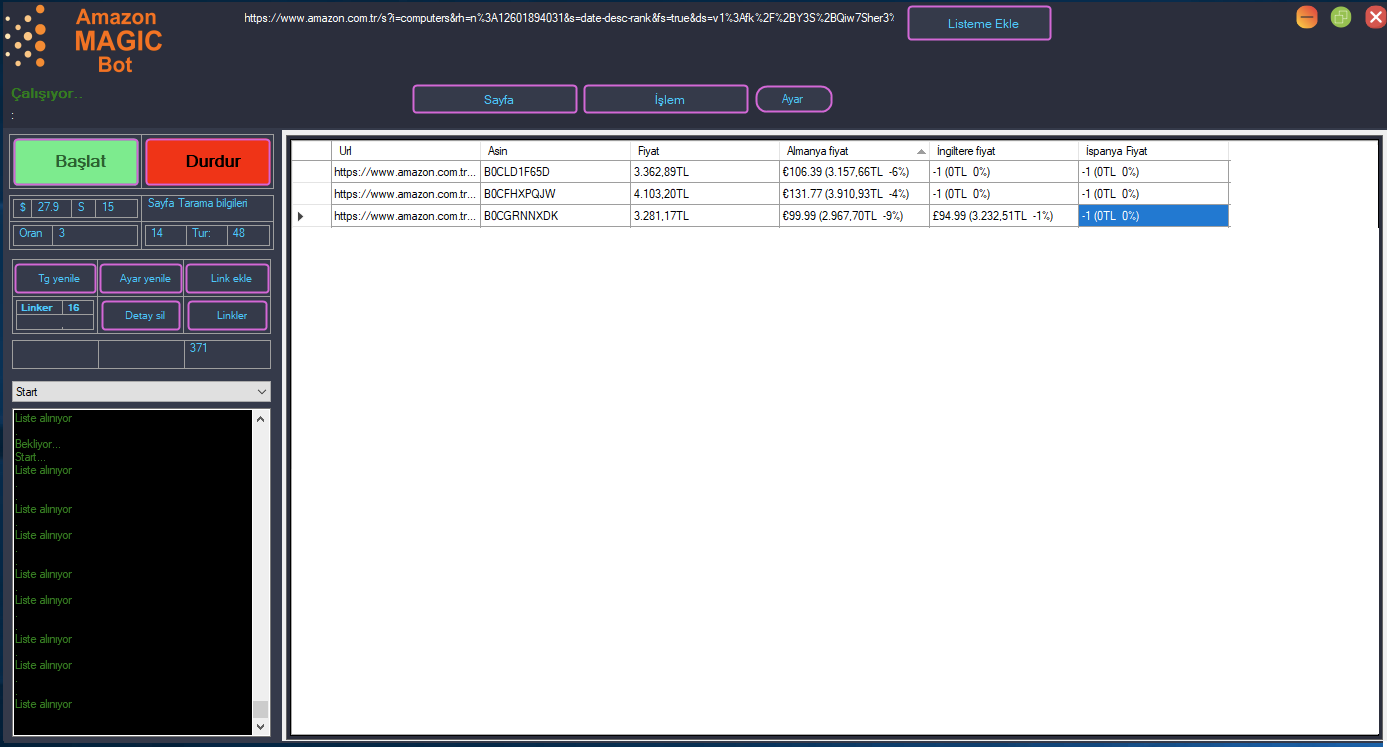The width and height of the screenshot is (1387, 747).
Task: Open the İşlem tab
Action: pyautogui.click(x=666, y=99)
